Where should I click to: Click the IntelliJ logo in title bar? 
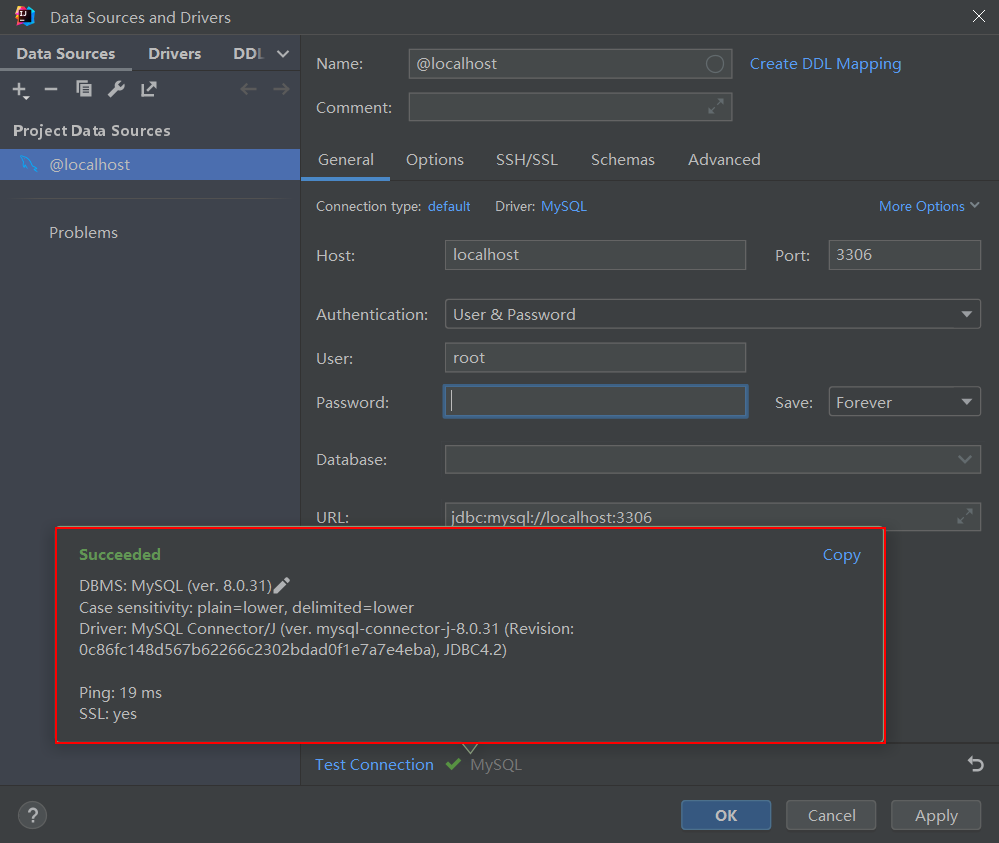tap(25, 16)
